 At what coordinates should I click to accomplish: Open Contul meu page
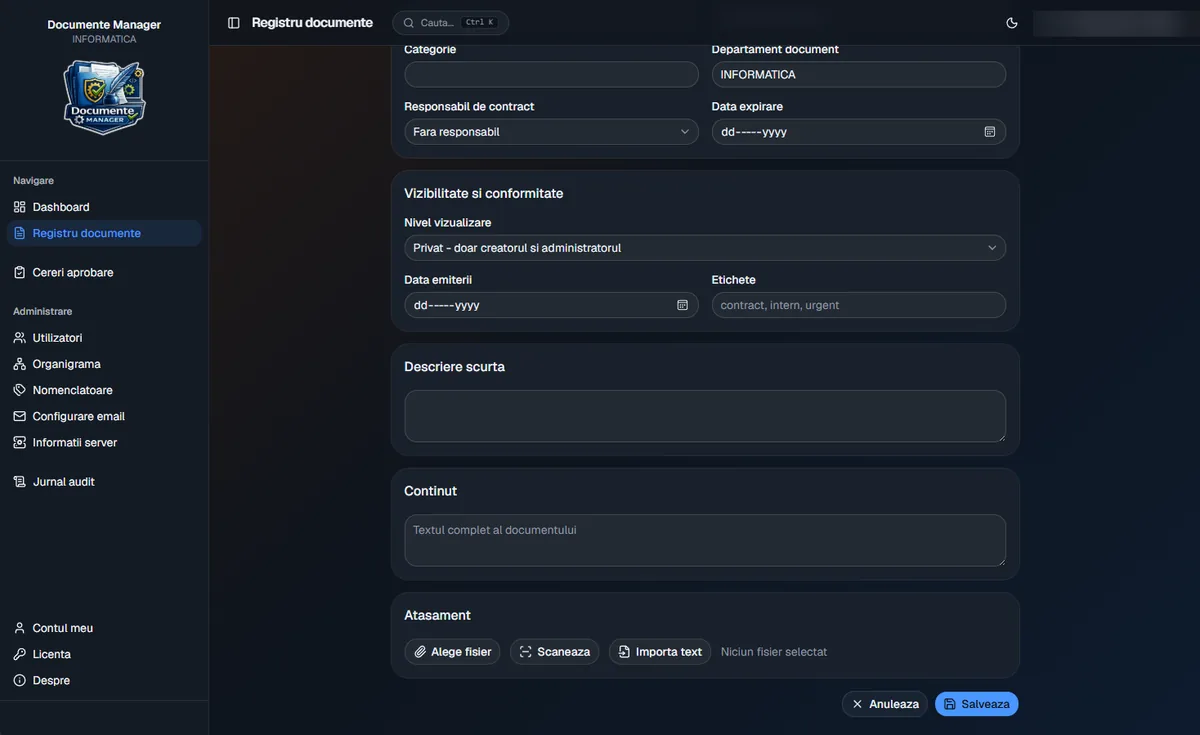click(x=104, y=628)
